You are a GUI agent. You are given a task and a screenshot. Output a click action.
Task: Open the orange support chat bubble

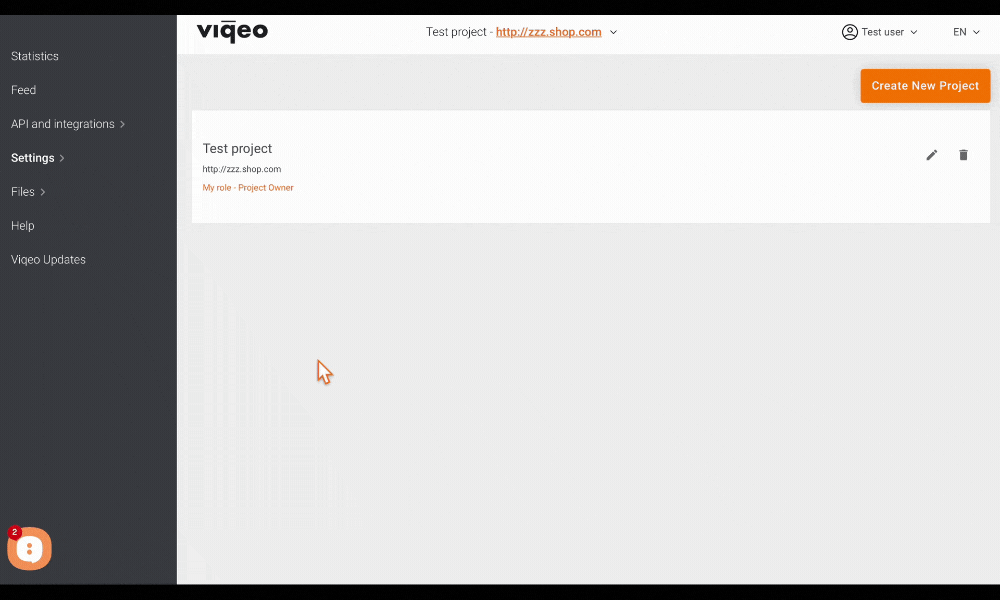coord(29,548)
